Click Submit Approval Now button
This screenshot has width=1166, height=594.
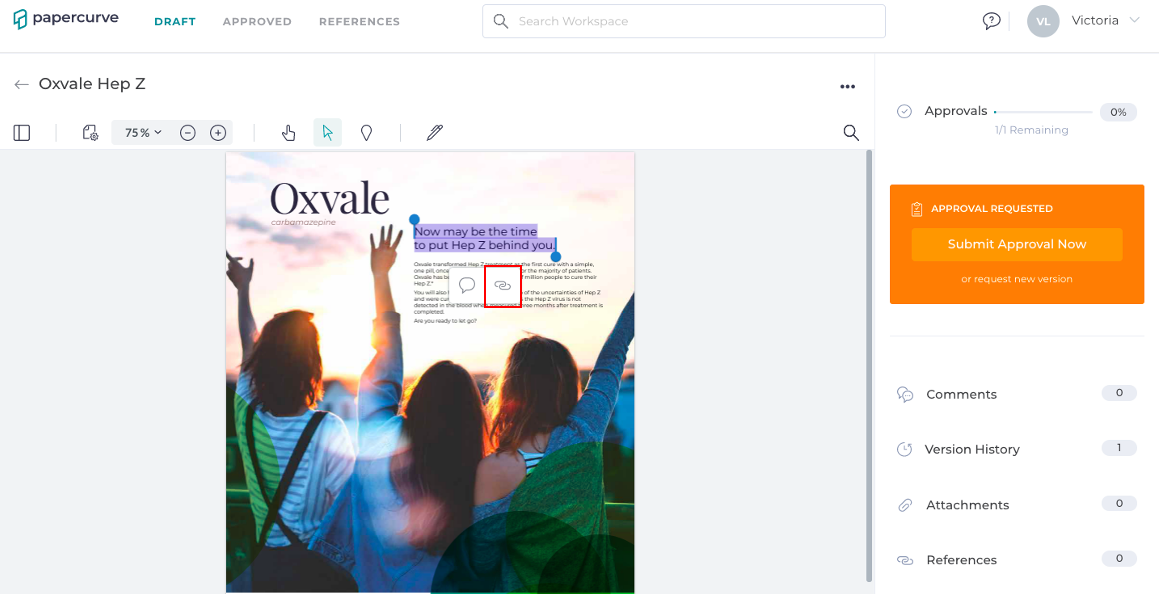(1017, 244)
